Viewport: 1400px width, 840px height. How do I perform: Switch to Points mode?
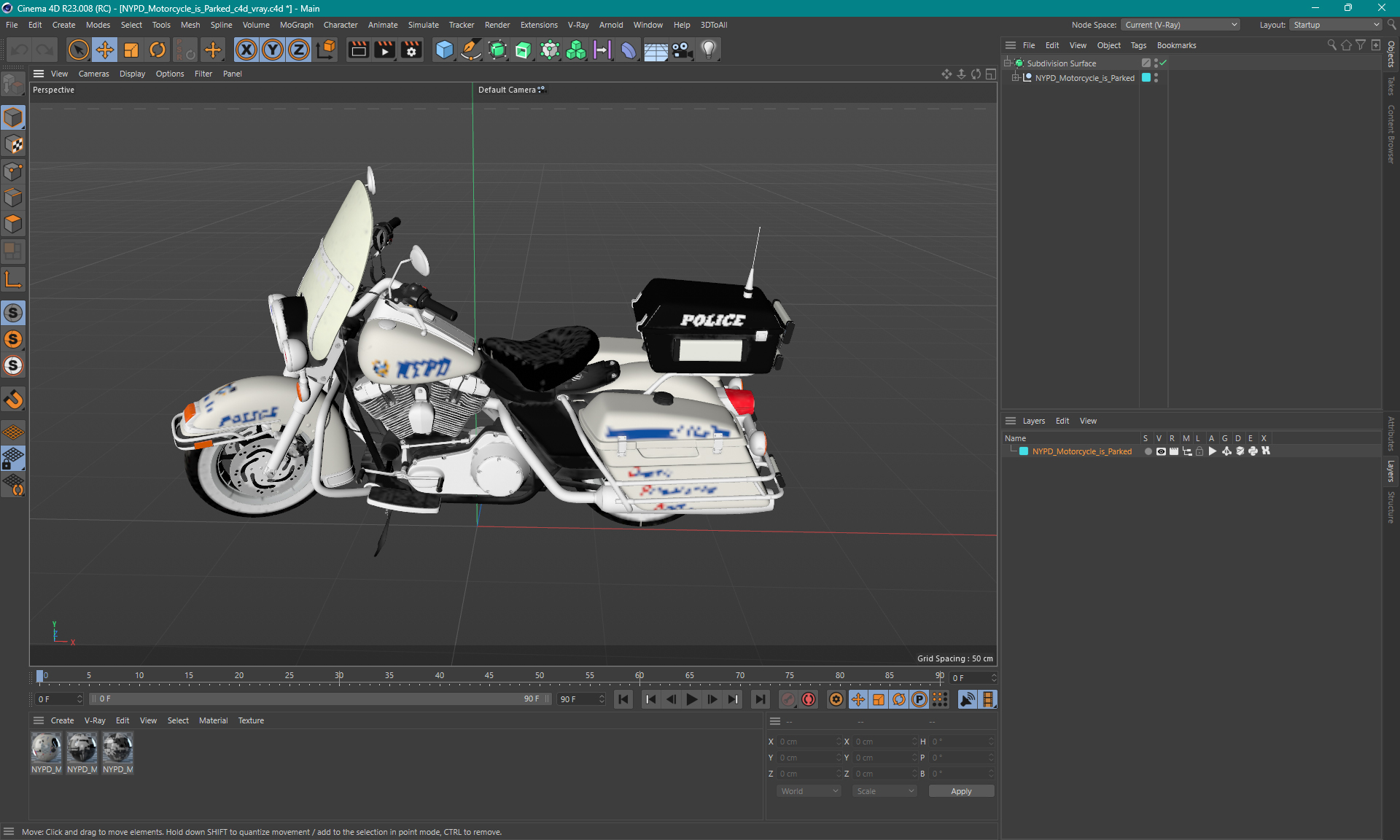(13, 171)
